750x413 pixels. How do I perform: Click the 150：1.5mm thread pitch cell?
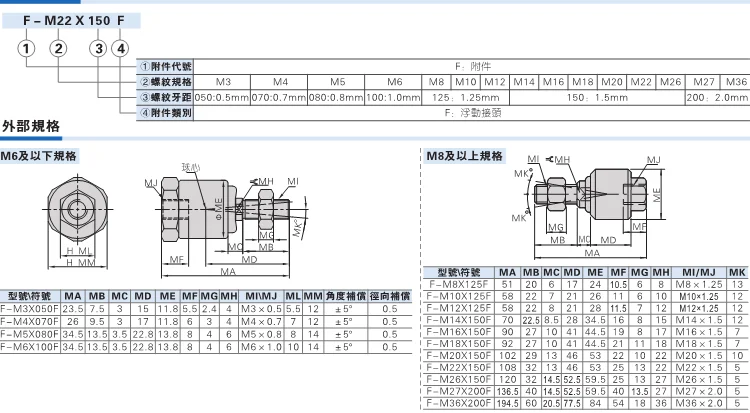click(597, 98)
